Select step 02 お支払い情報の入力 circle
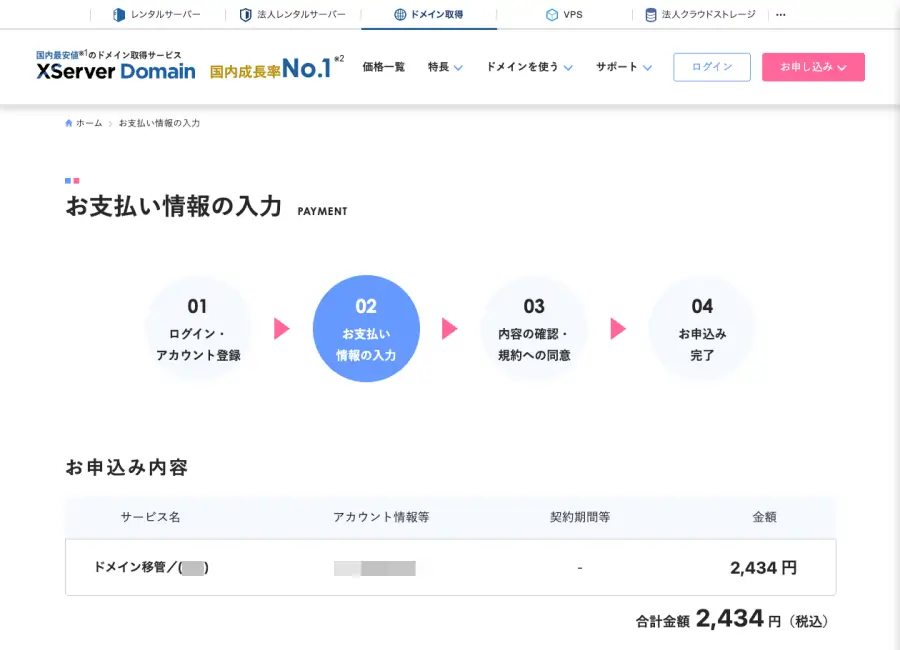 (367, 327)
